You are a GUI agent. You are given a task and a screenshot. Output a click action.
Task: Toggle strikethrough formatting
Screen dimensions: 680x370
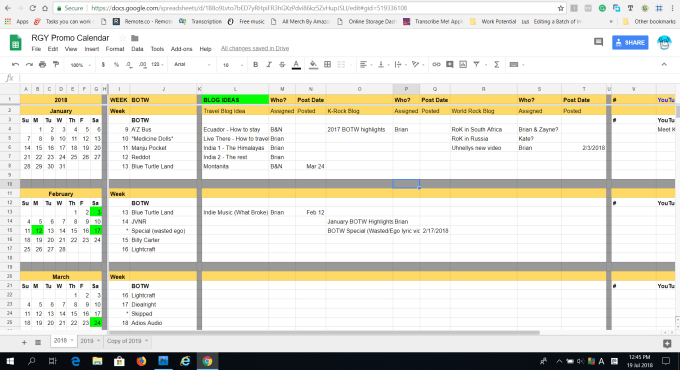[282, 65]
